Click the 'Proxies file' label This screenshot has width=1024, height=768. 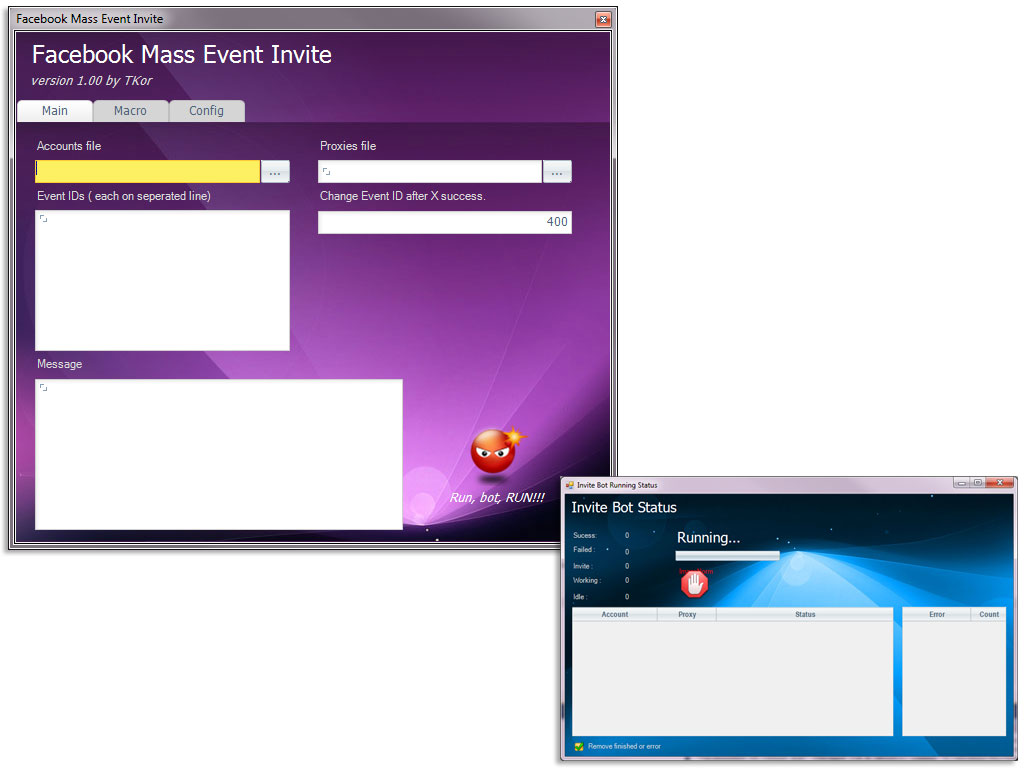coord(348,146)
